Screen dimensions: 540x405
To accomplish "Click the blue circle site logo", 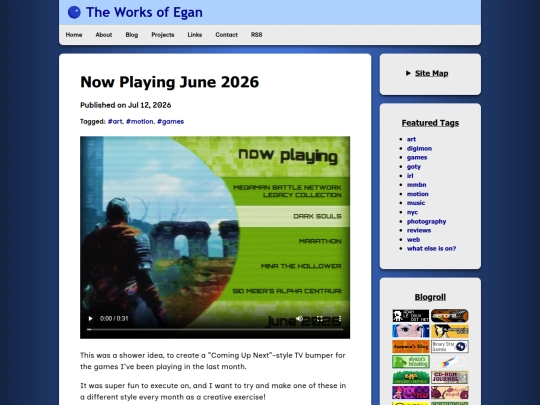I will click(x=74, y=12).
